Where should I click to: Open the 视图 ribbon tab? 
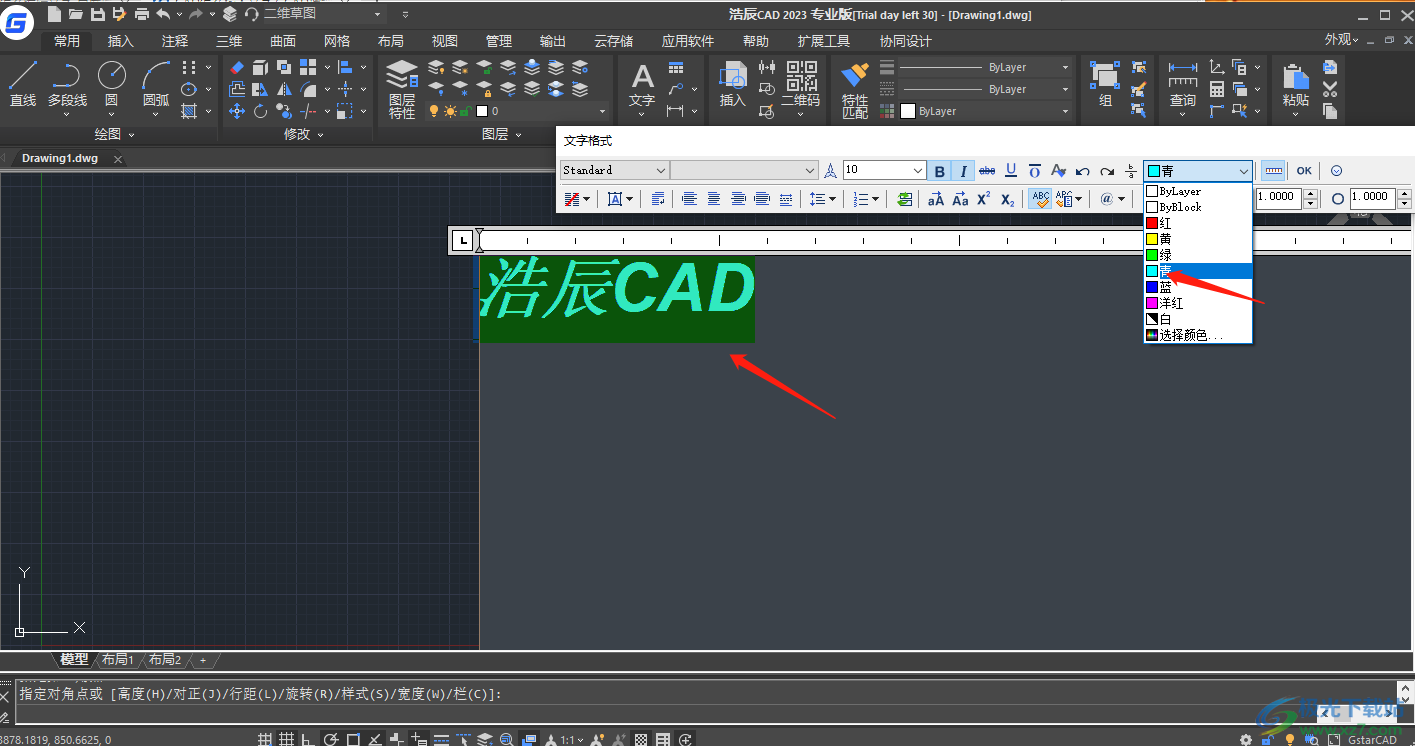coord(445,41)
